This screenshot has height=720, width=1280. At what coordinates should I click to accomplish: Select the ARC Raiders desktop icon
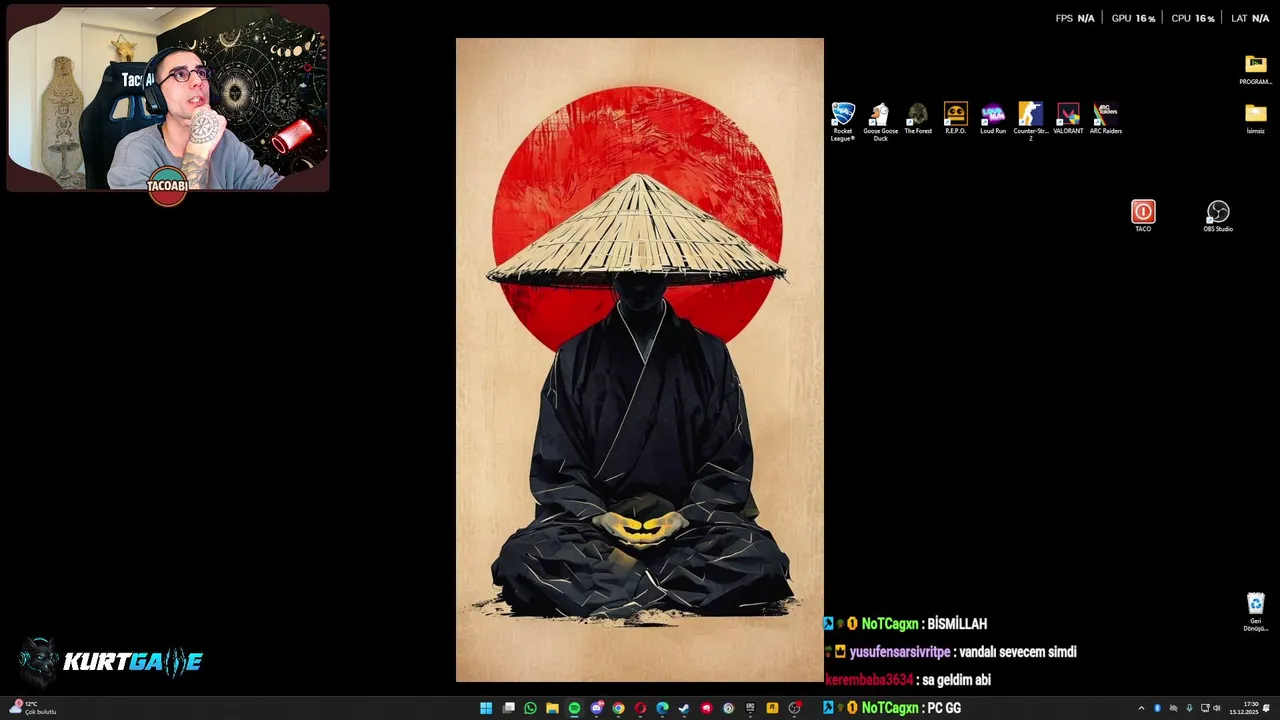tap(1106, 118)
